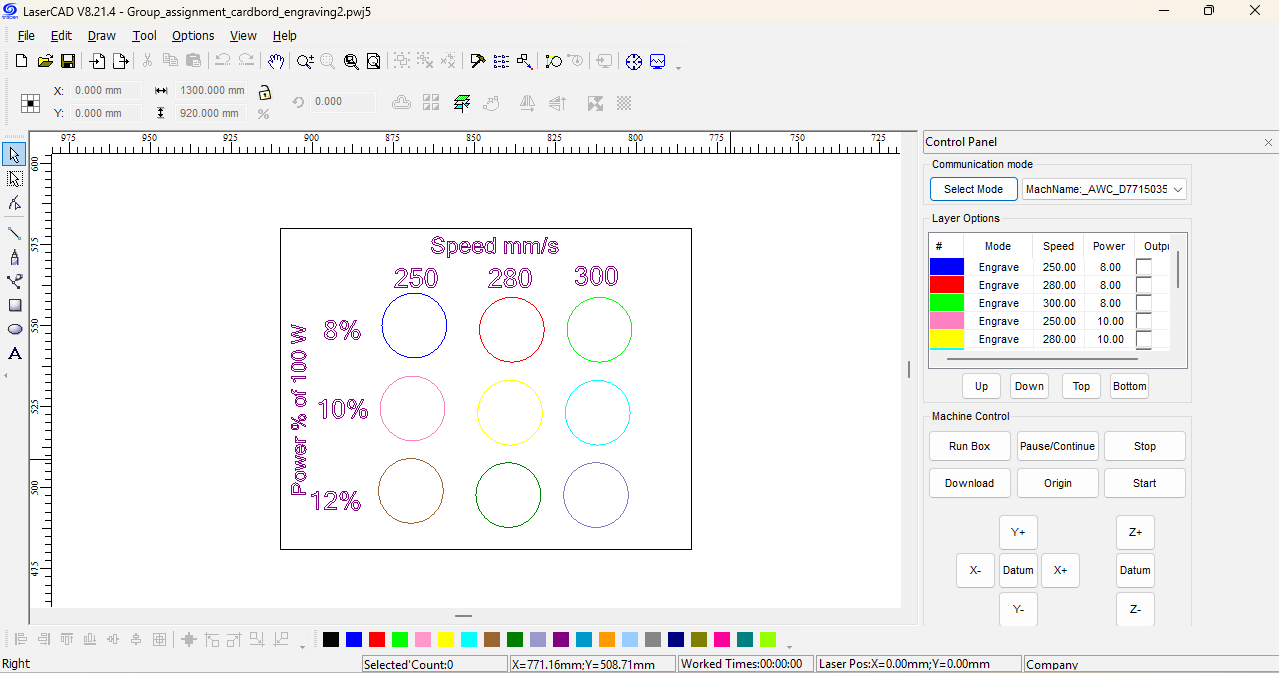Create a new file with the blank page icon

[21, 61]
